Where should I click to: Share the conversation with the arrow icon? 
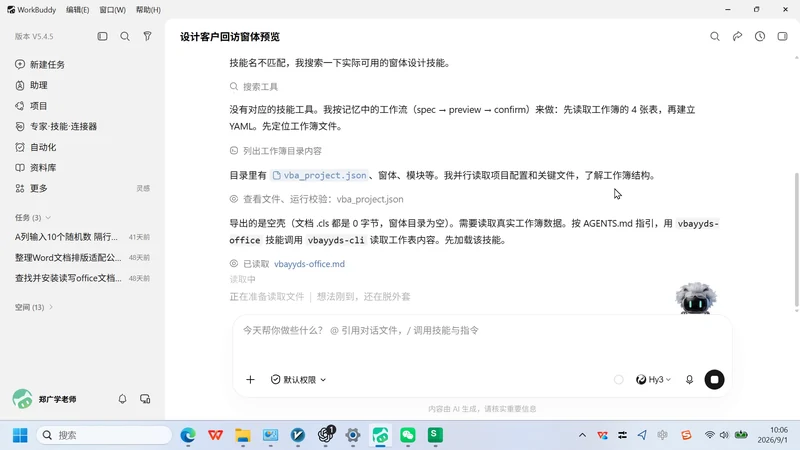pos(737,36)
